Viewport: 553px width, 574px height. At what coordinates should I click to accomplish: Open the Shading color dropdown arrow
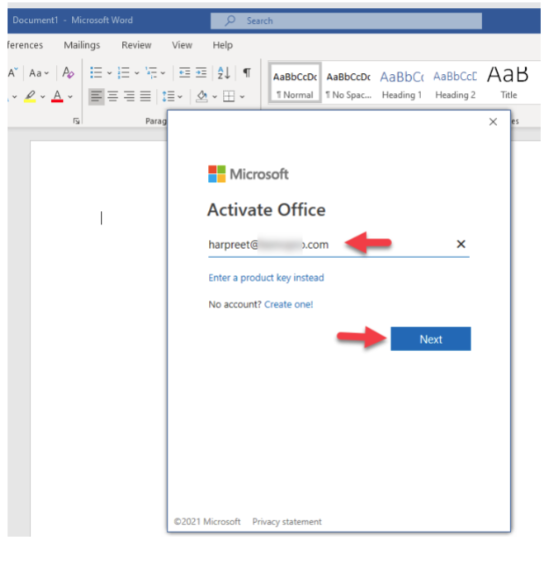click(215, 97)
